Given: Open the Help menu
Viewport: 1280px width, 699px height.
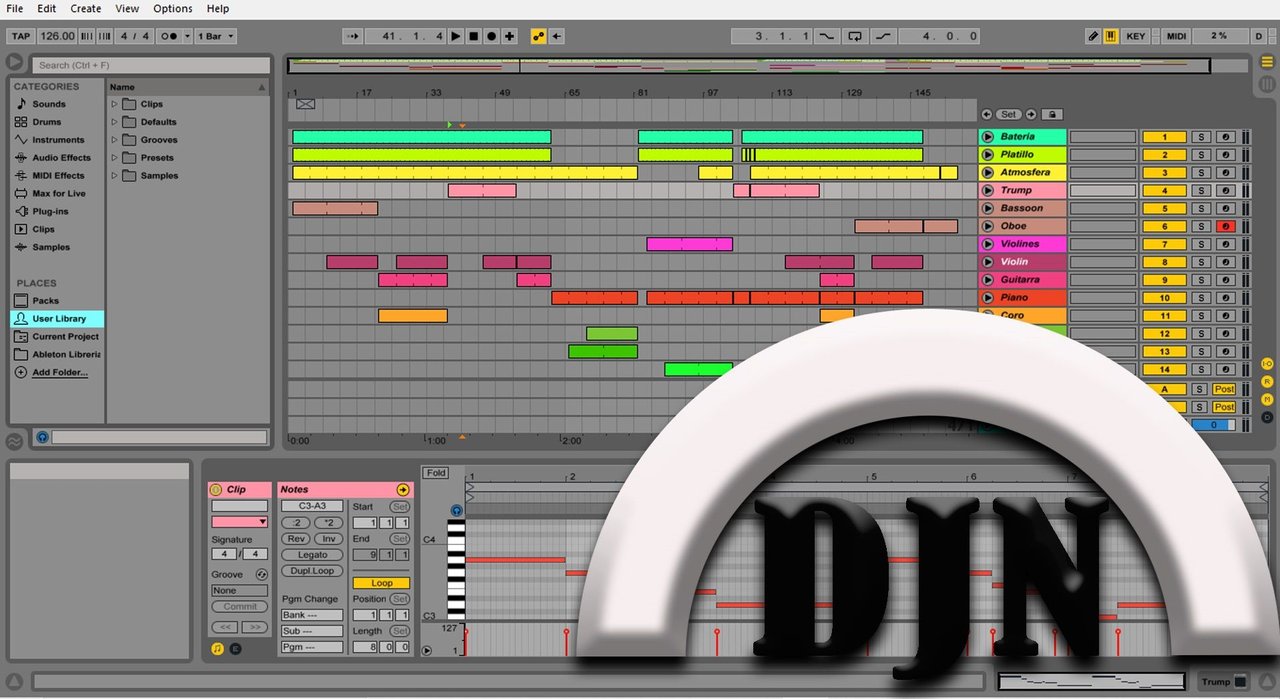Looking at the screenshot, I should [x=218, y=8].
